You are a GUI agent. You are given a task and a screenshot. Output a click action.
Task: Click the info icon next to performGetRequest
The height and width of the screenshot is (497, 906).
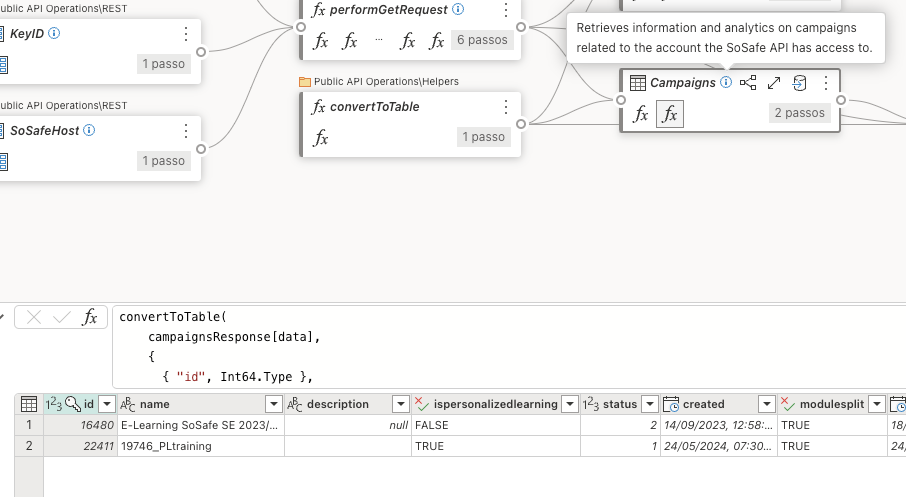pyautogui.click(x=458, y=10)
